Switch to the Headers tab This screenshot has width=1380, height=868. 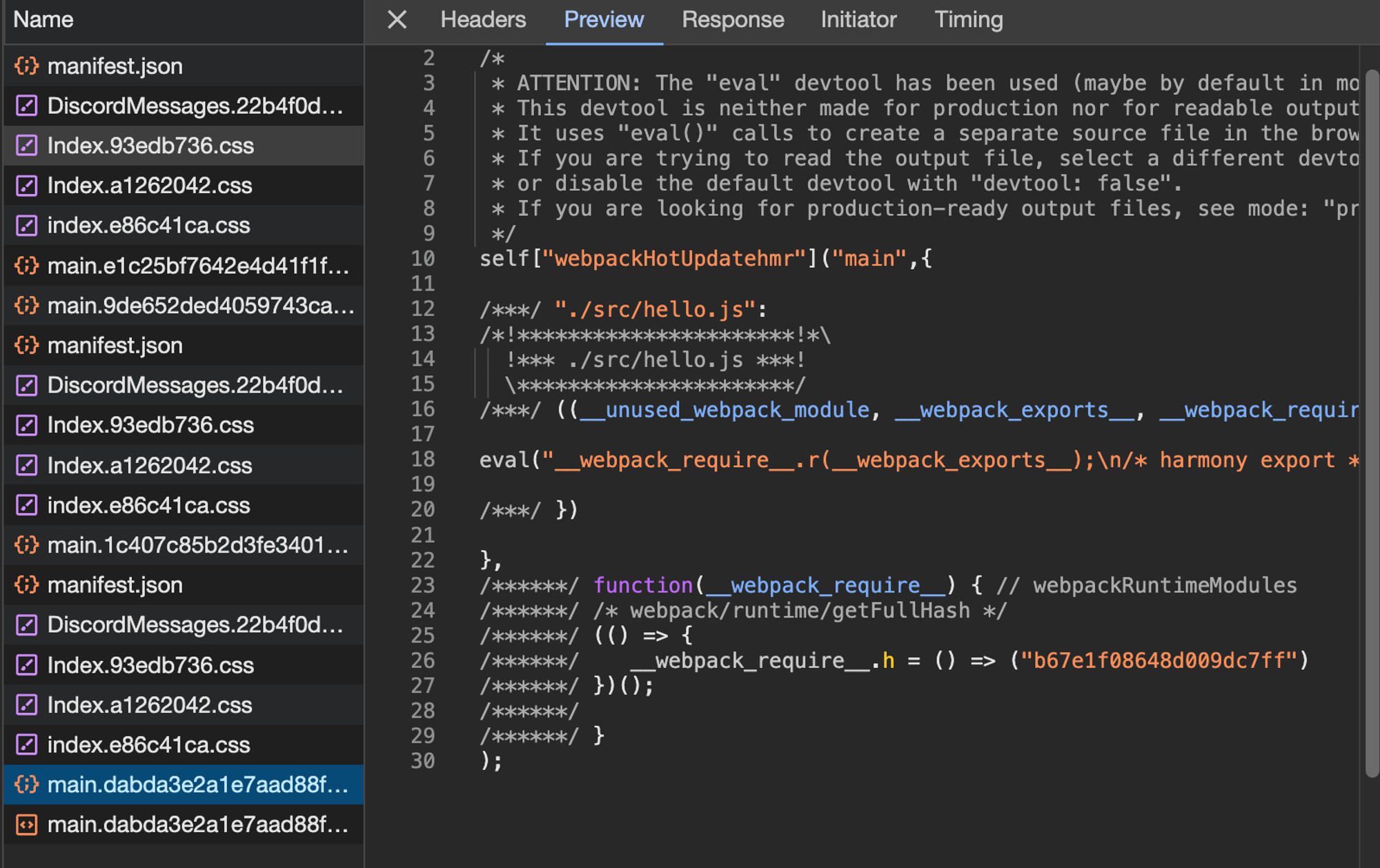pos(483,19)
